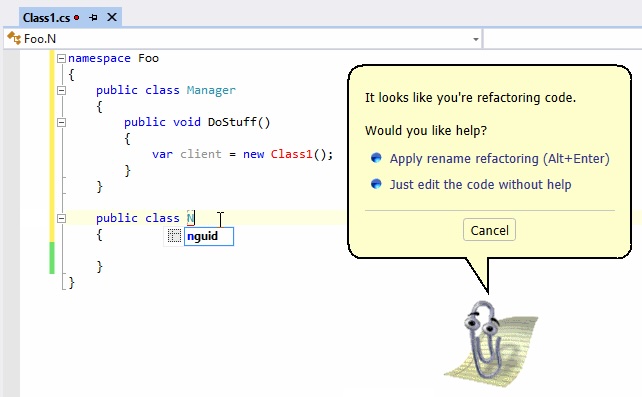The height and width of the screenshot is (397, 642).
Task: Select nguid in the IntelliSense list
Action: (x=209, y=237)
